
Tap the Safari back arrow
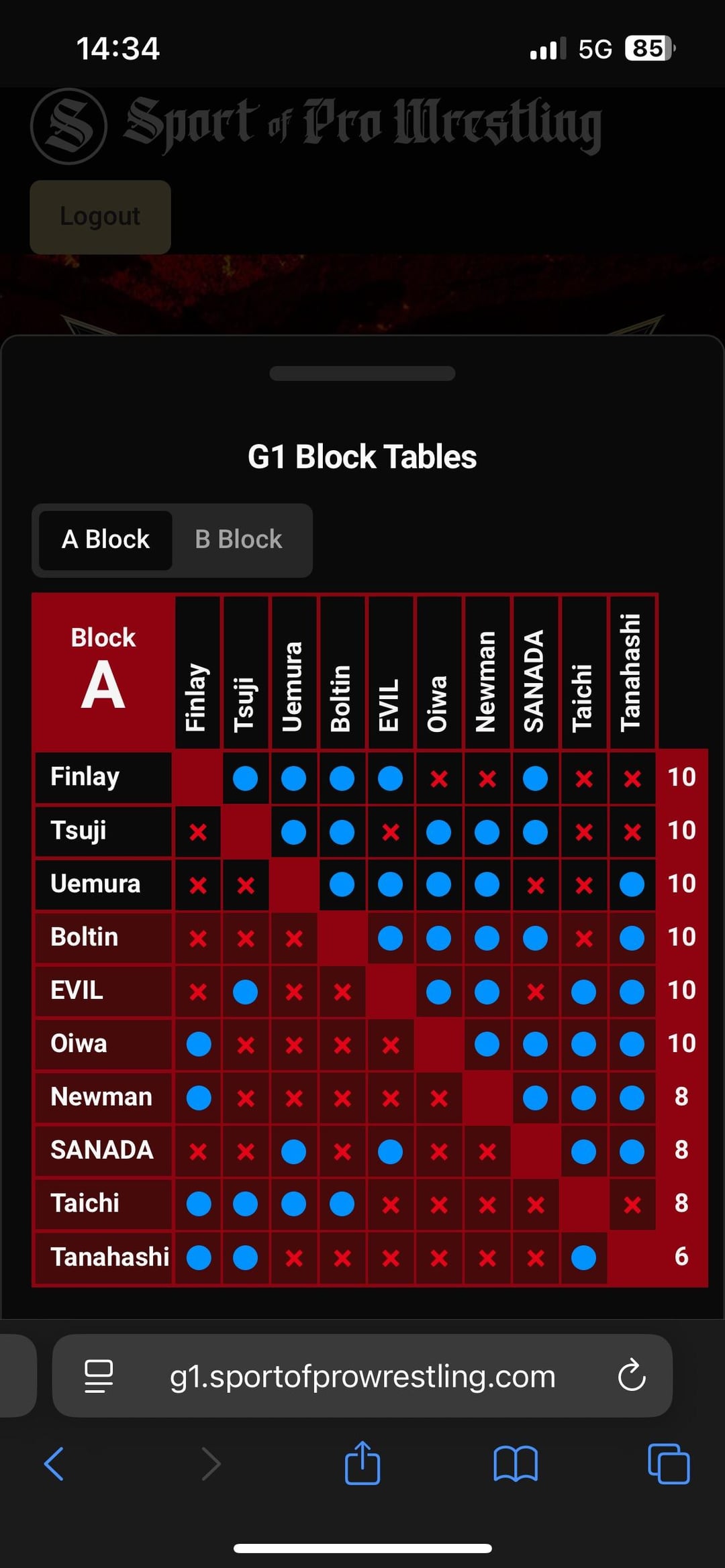pos(54,1463)
